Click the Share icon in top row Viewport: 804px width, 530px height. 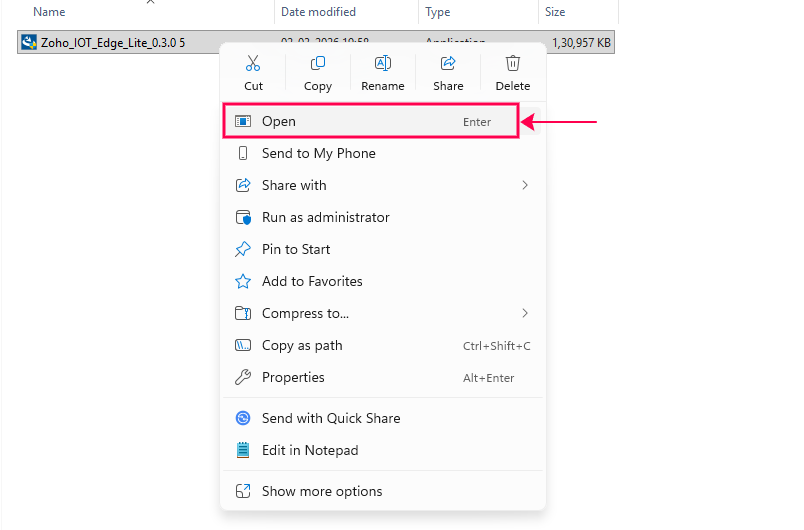click(x=448, y=63)
